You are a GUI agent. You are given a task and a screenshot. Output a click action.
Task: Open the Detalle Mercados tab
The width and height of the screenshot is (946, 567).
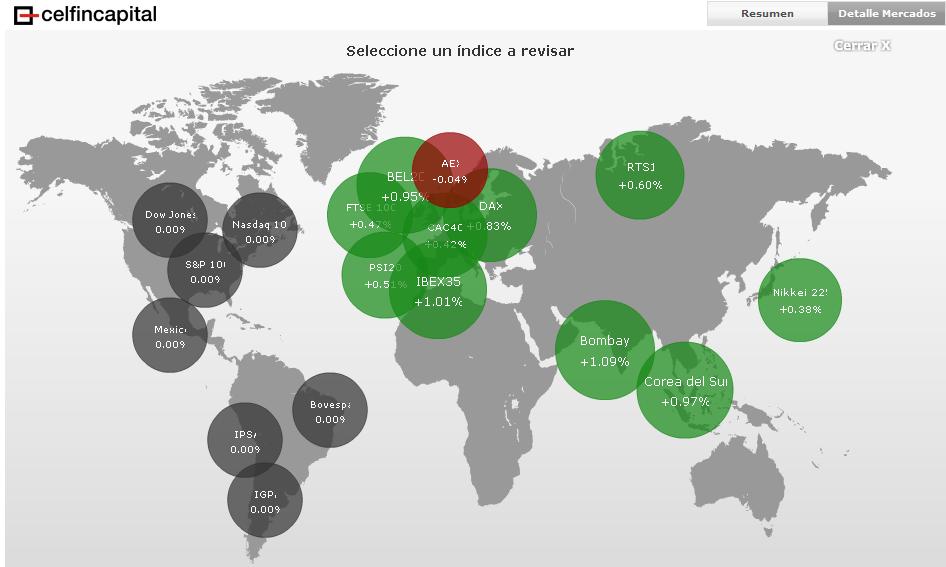886,13
